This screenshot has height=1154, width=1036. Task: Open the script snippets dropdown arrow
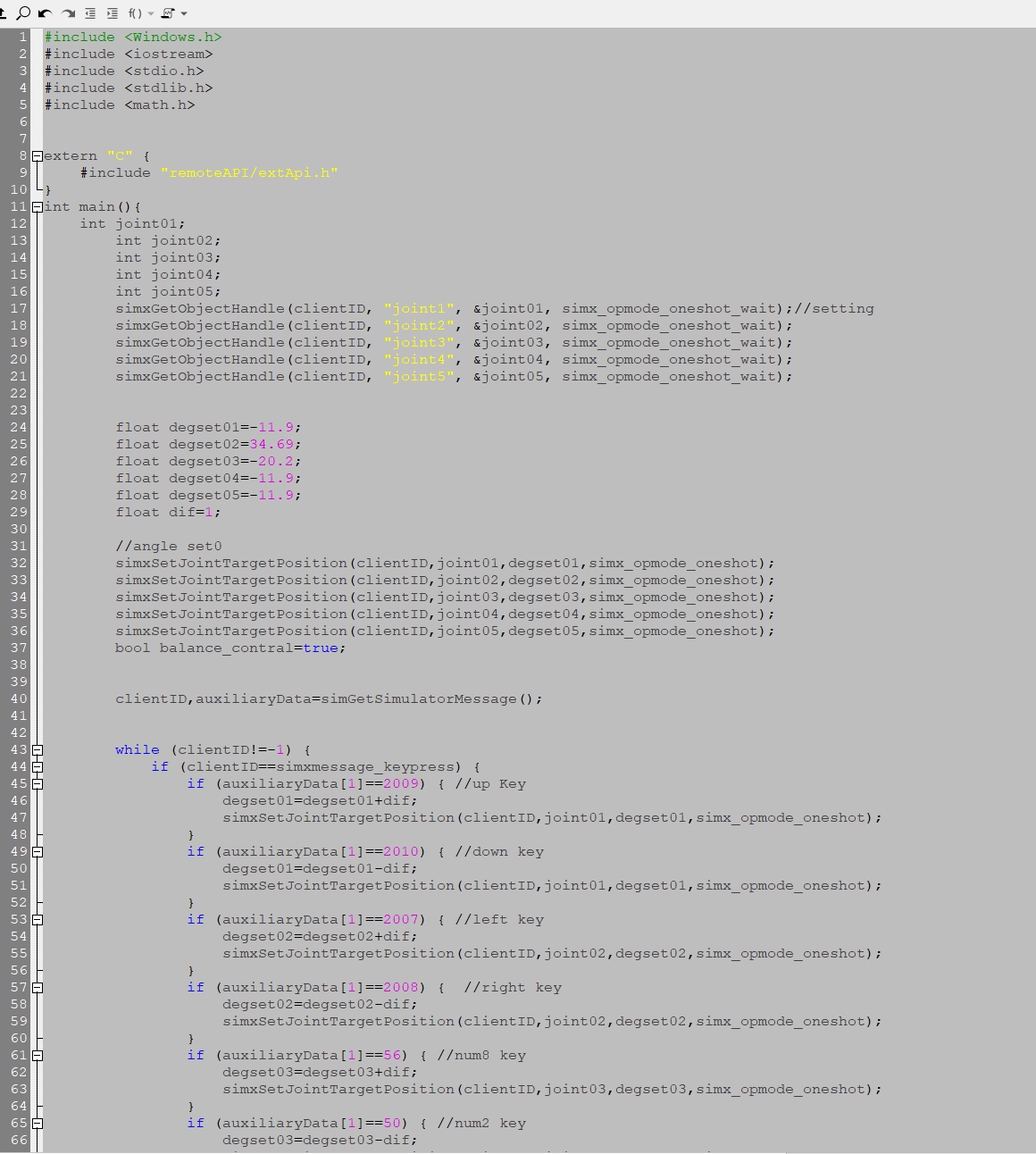click(x=184, y=13)
